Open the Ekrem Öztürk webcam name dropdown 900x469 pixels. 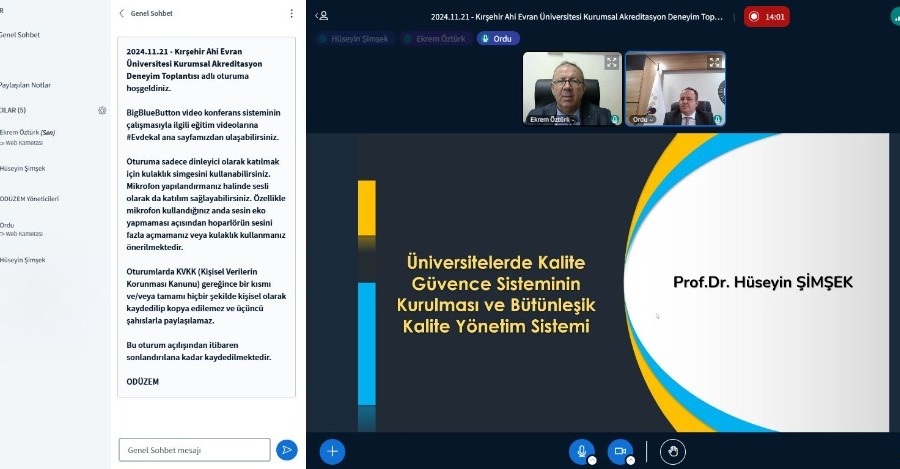552,119
